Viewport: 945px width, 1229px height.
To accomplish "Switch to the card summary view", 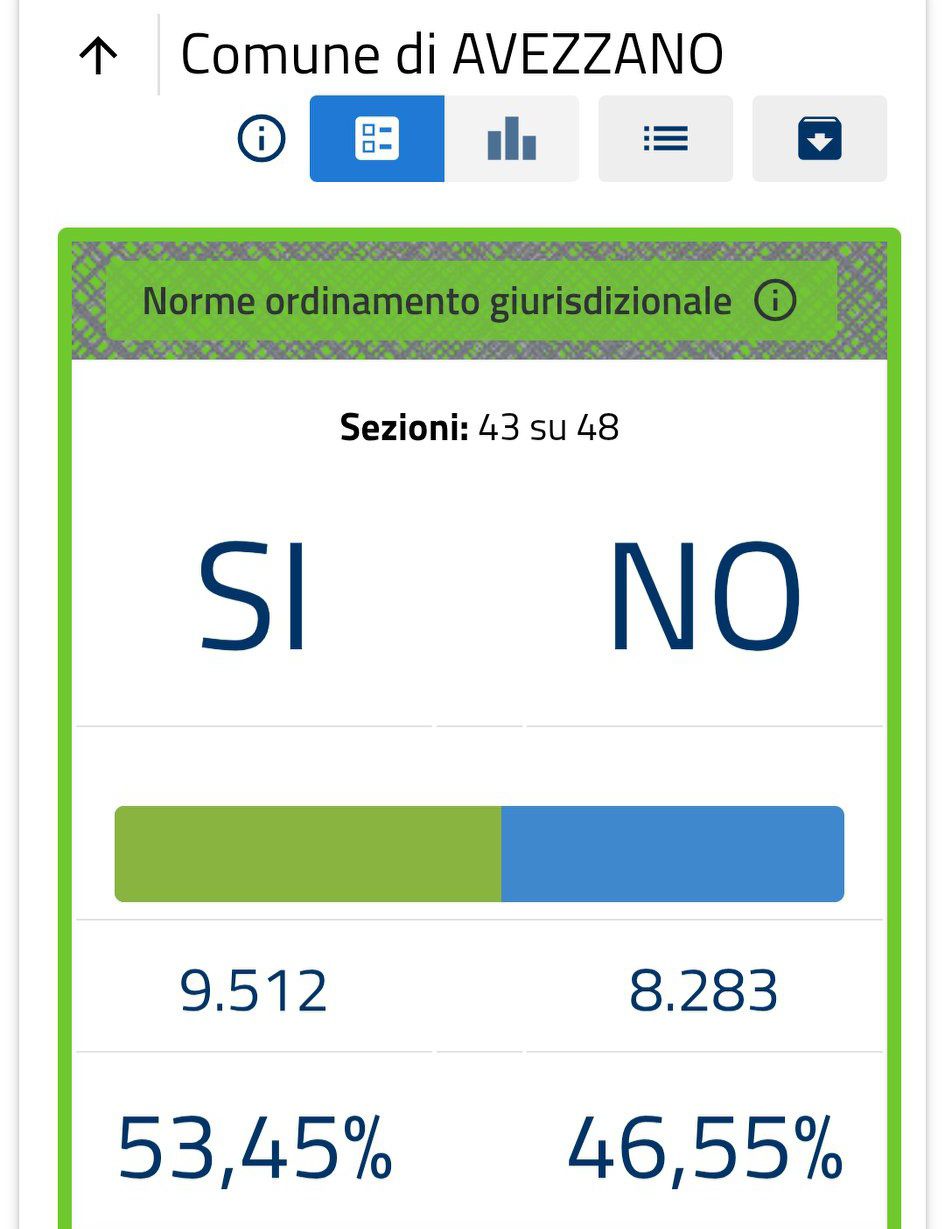I will [x=377, y=139].
